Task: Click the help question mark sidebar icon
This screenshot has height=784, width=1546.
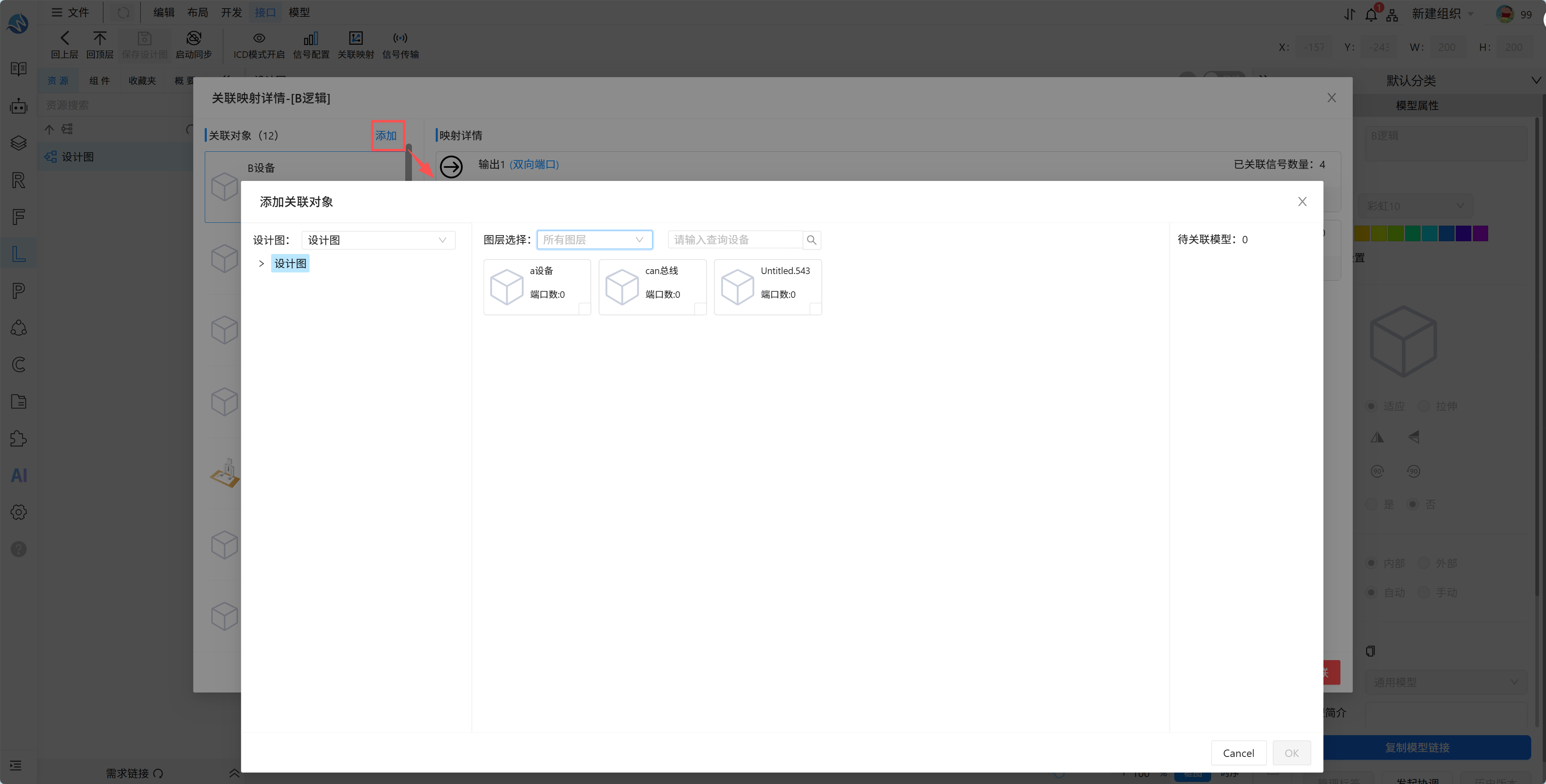Action: tap(18, 549)
